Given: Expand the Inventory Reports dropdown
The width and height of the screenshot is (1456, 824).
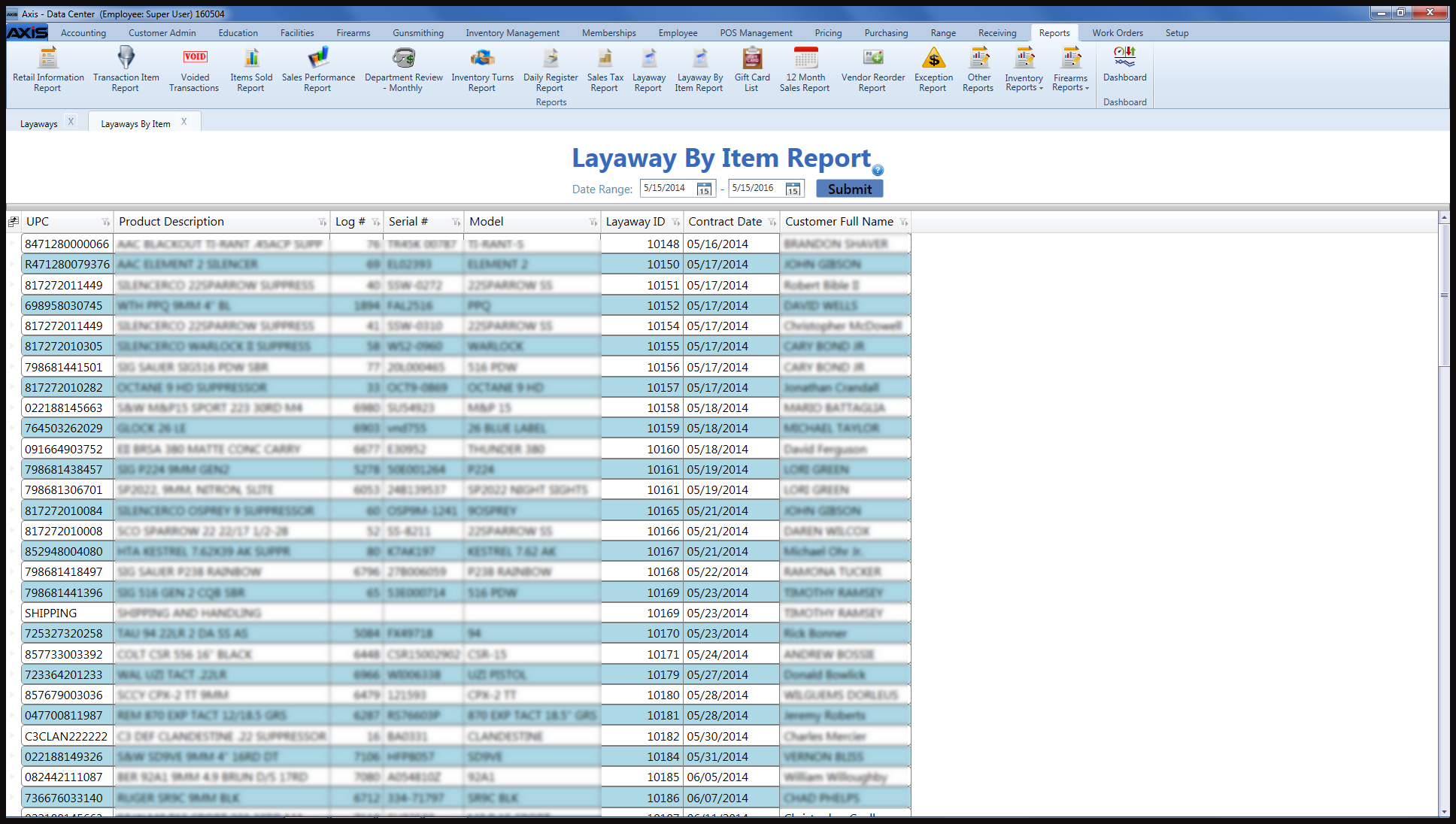Looking at the screenshot, I should coord(1024,69).
